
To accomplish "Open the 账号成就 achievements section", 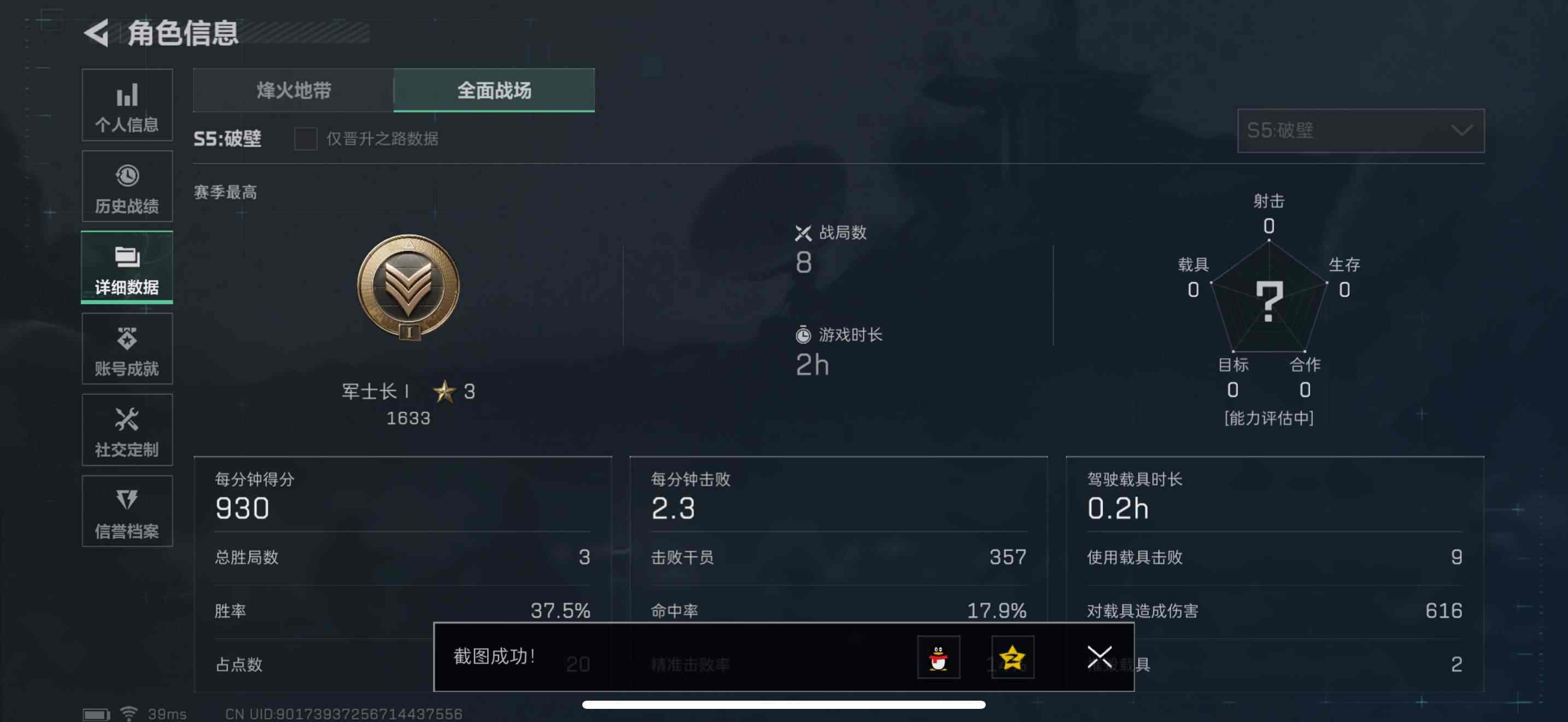I will point(127,349).
